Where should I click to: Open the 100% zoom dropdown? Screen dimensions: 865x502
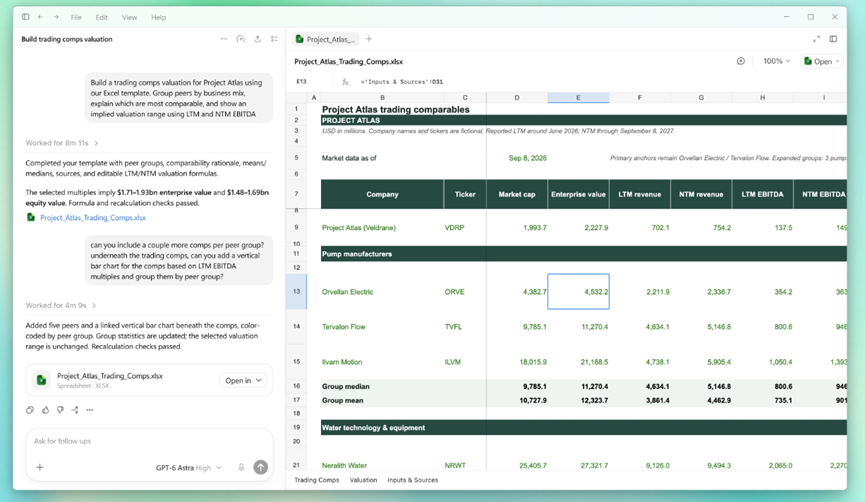[x=777, y=61]
